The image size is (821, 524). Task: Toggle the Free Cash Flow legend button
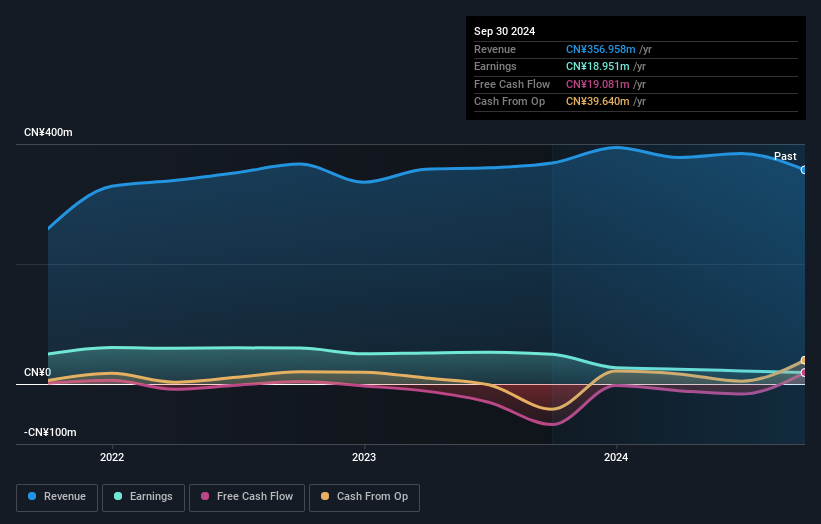[247, 497]
